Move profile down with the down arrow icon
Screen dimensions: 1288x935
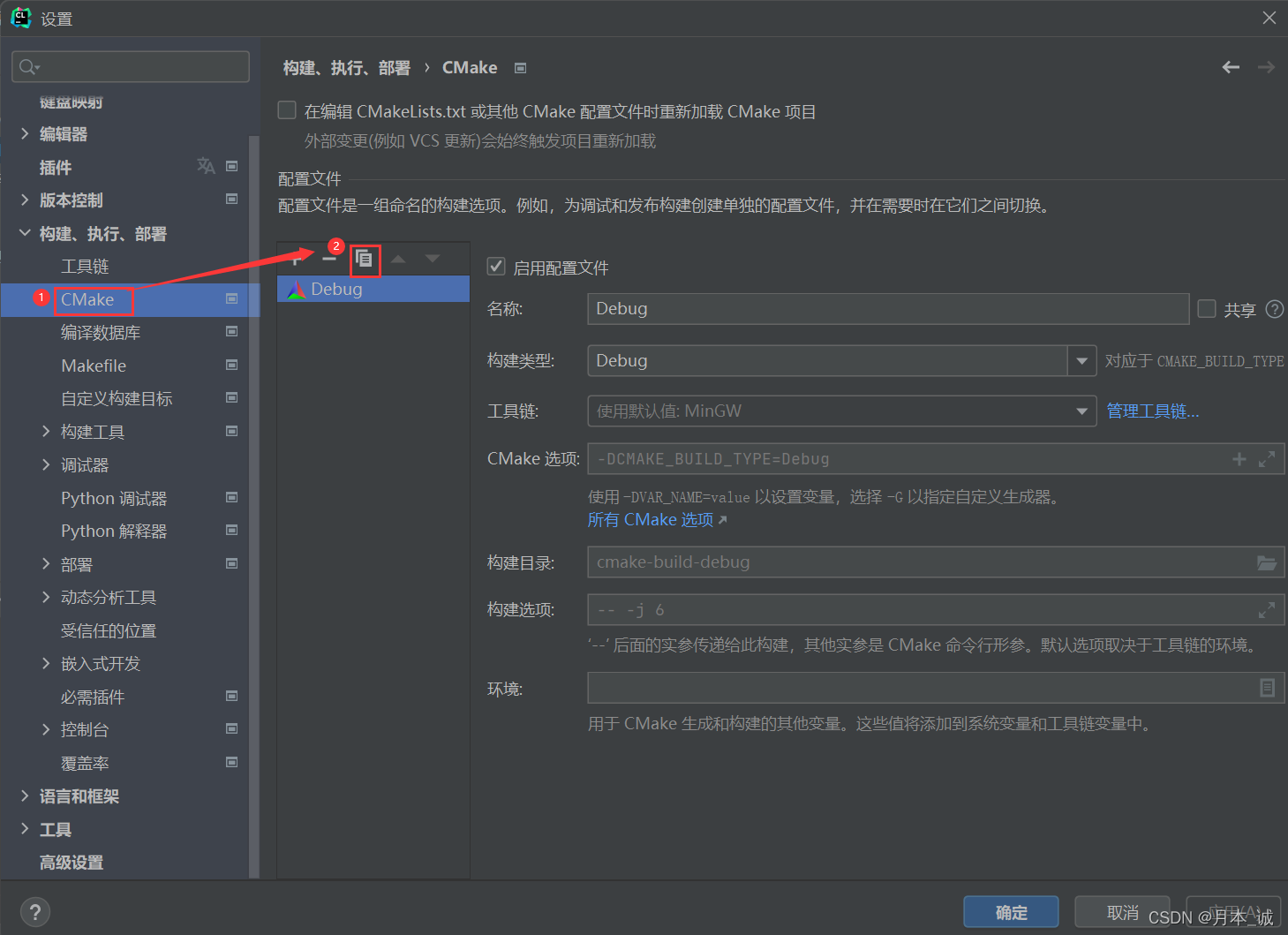[x=432, y=259]
